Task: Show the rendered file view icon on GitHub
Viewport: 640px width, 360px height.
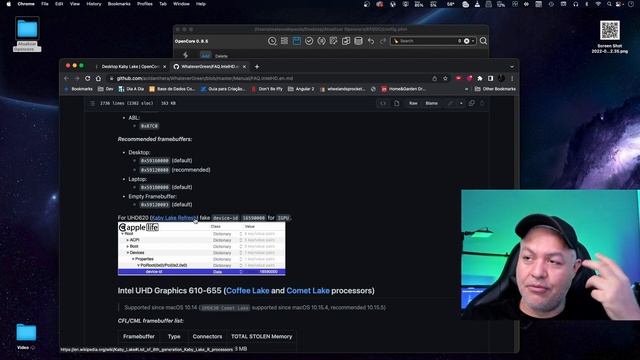Action: pyautogui.click(x=396, y=103)
